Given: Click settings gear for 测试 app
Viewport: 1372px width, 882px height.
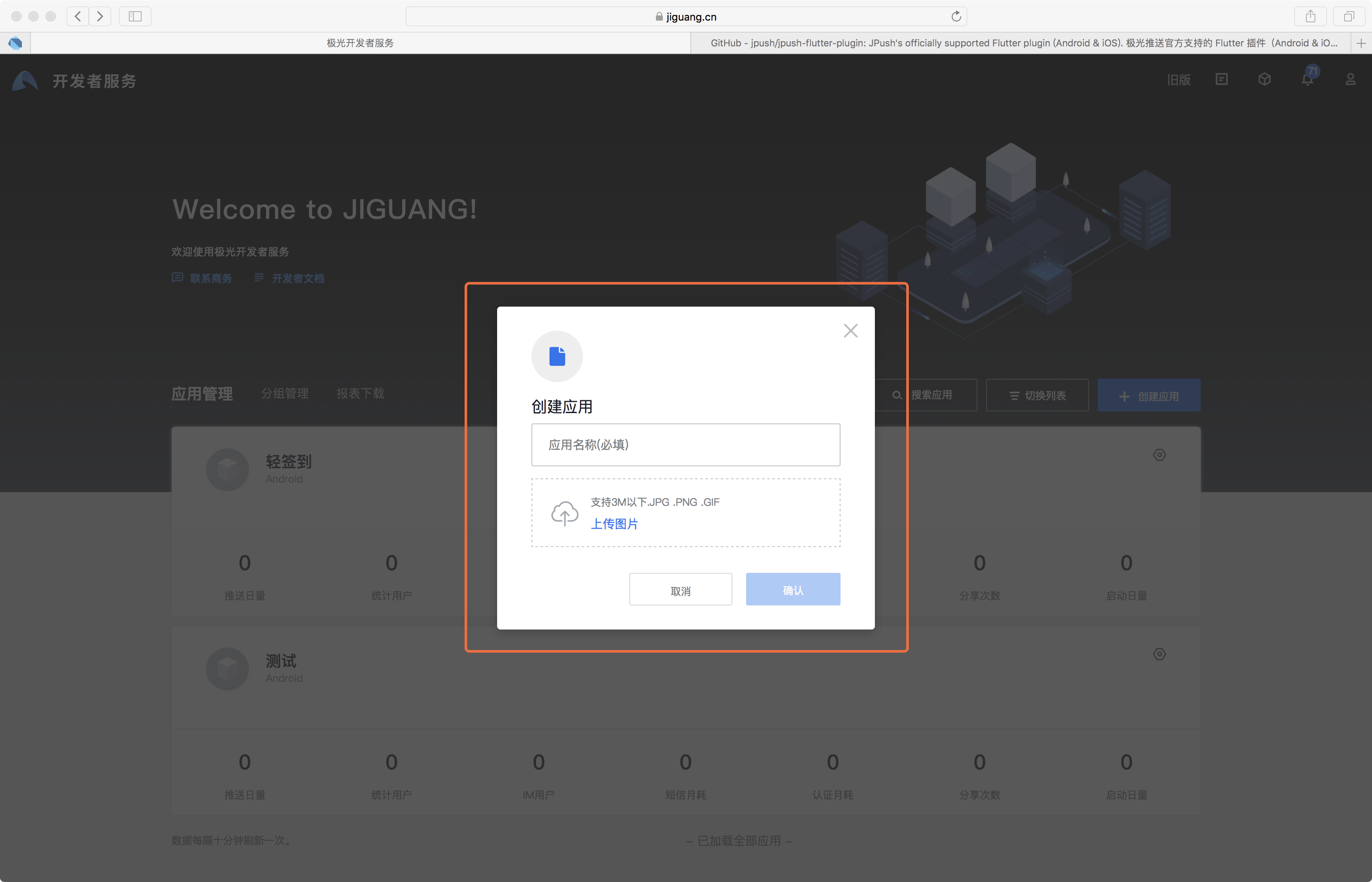Looking at the screenshot, I should pyautogui.click(x=1159, y=654).
